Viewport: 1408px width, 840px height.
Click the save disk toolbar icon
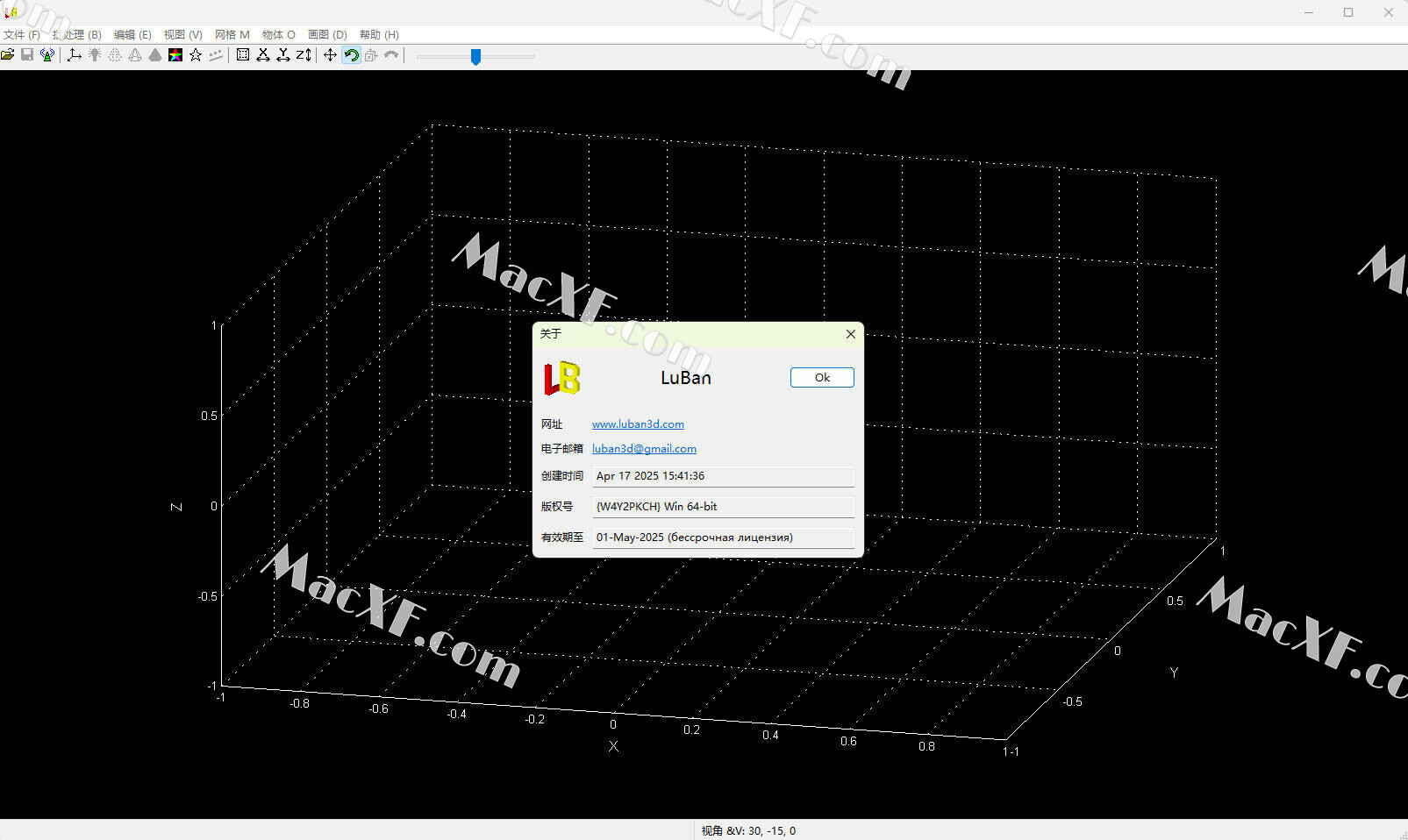pos(27,55)
